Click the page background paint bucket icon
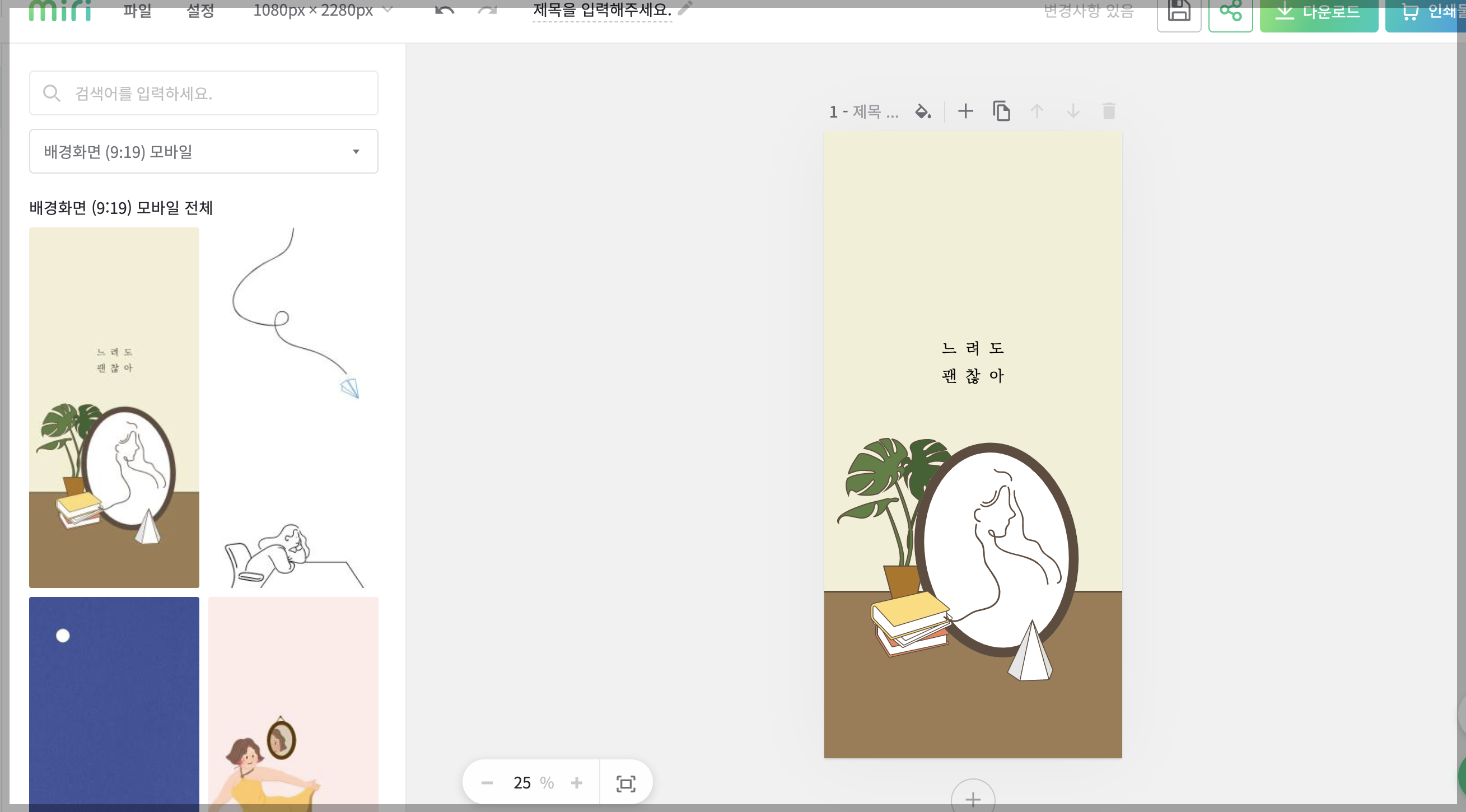 pyautogui.click(x=922, y=111)
